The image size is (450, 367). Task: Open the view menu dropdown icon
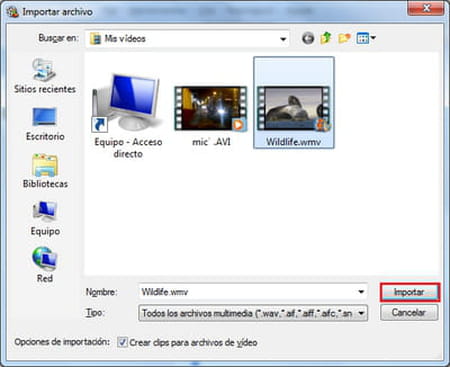pos(366,38)
